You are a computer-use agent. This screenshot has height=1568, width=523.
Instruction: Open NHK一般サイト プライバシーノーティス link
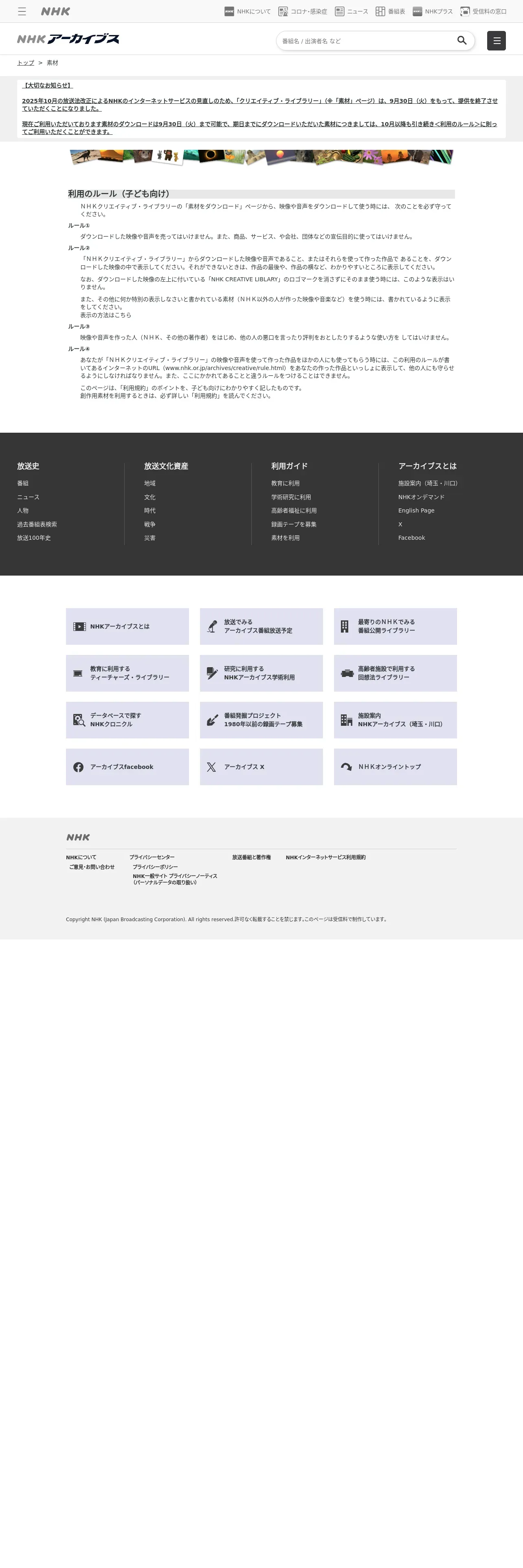[x=175, y=879]
